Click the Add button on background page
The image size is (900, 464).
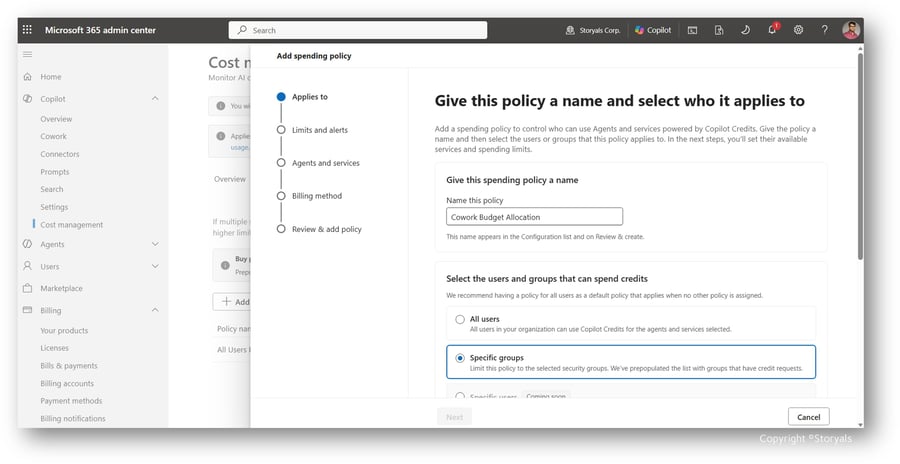pyautogui.click(x=232, y=301)
